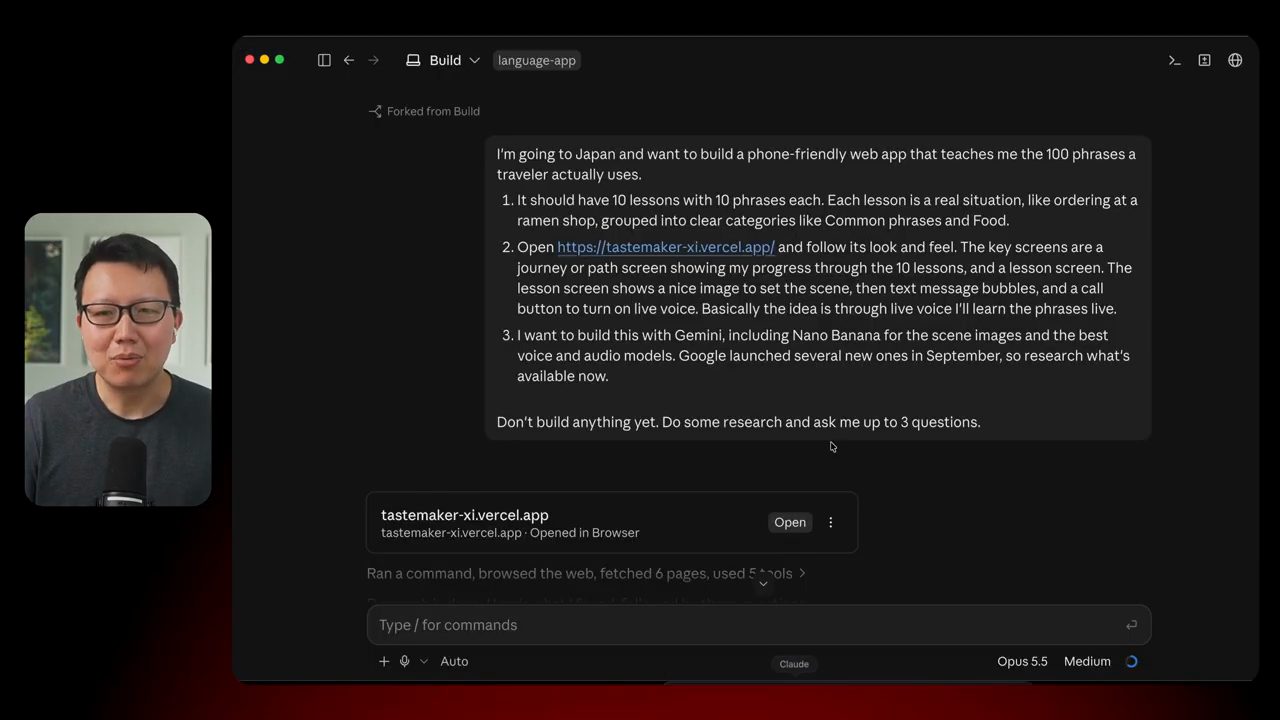Click the scroll-to-bottom chevron button
The image size is (1280, 720).
pos(763,584)
